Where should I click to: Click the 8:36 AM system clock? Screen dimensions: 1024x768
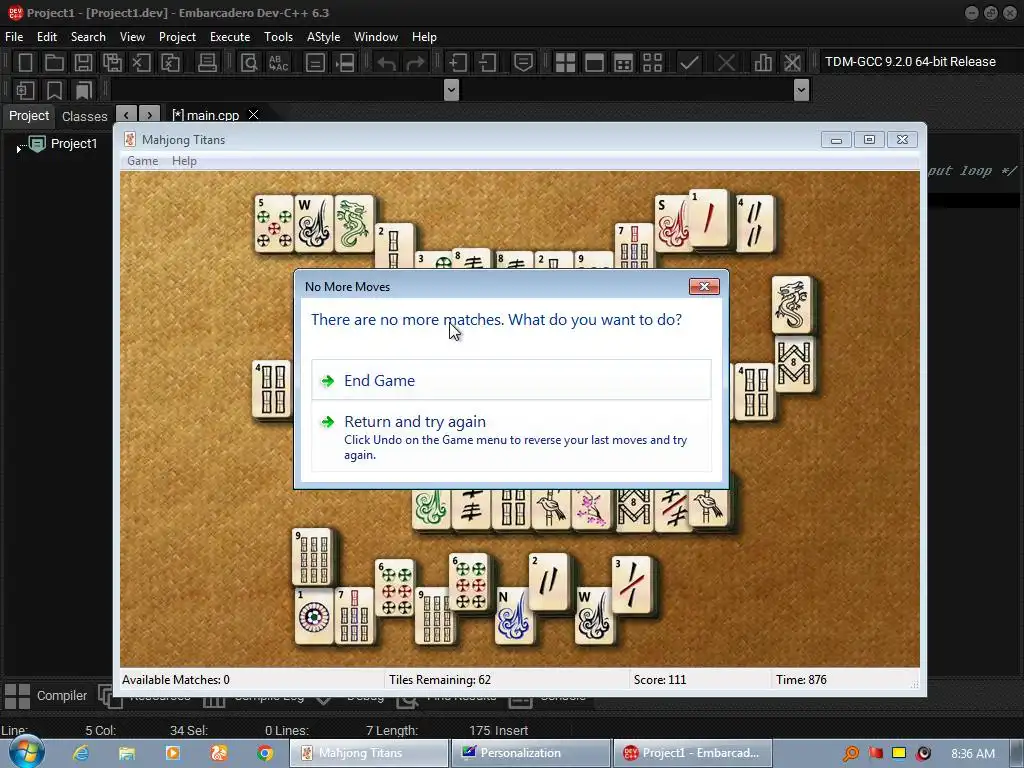click(x=973, y=753)
